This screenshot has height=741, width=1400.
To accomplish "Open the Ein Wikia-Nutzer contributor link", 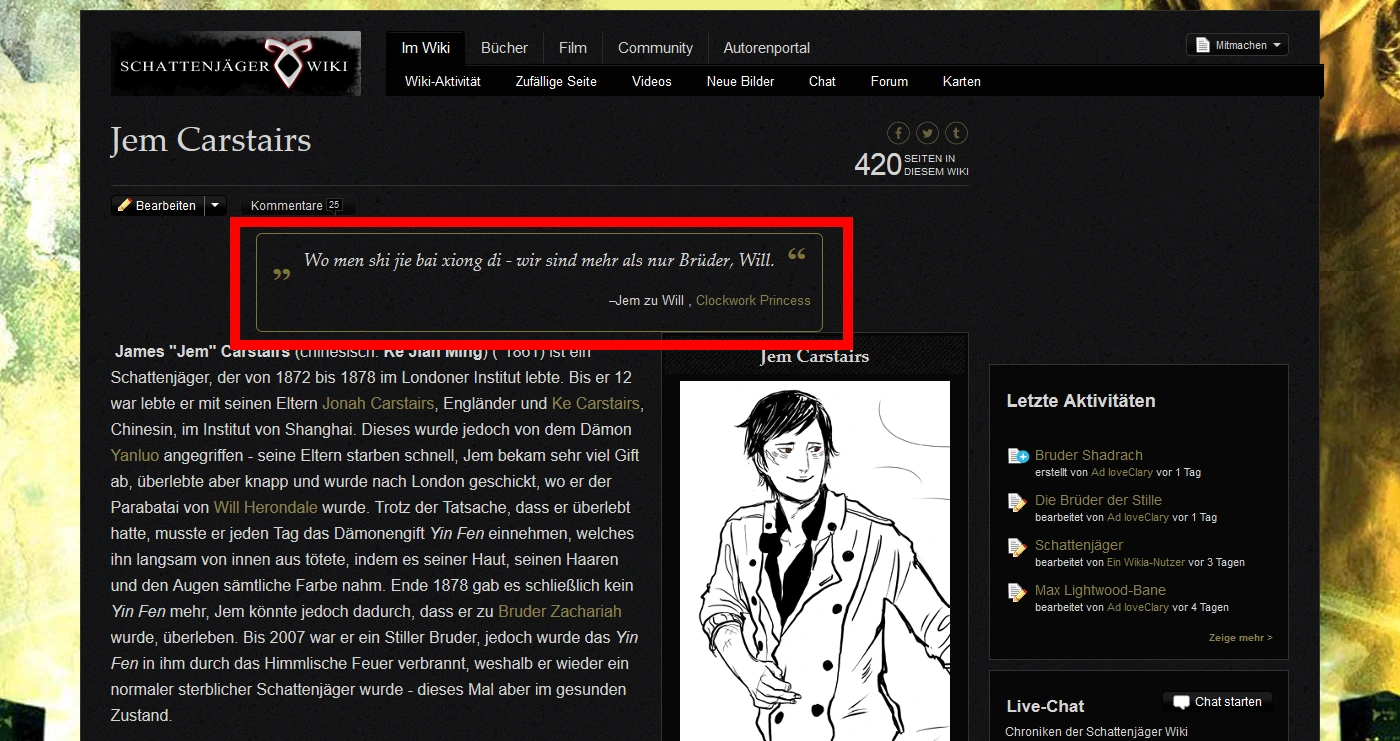I will coord(1146,562).
